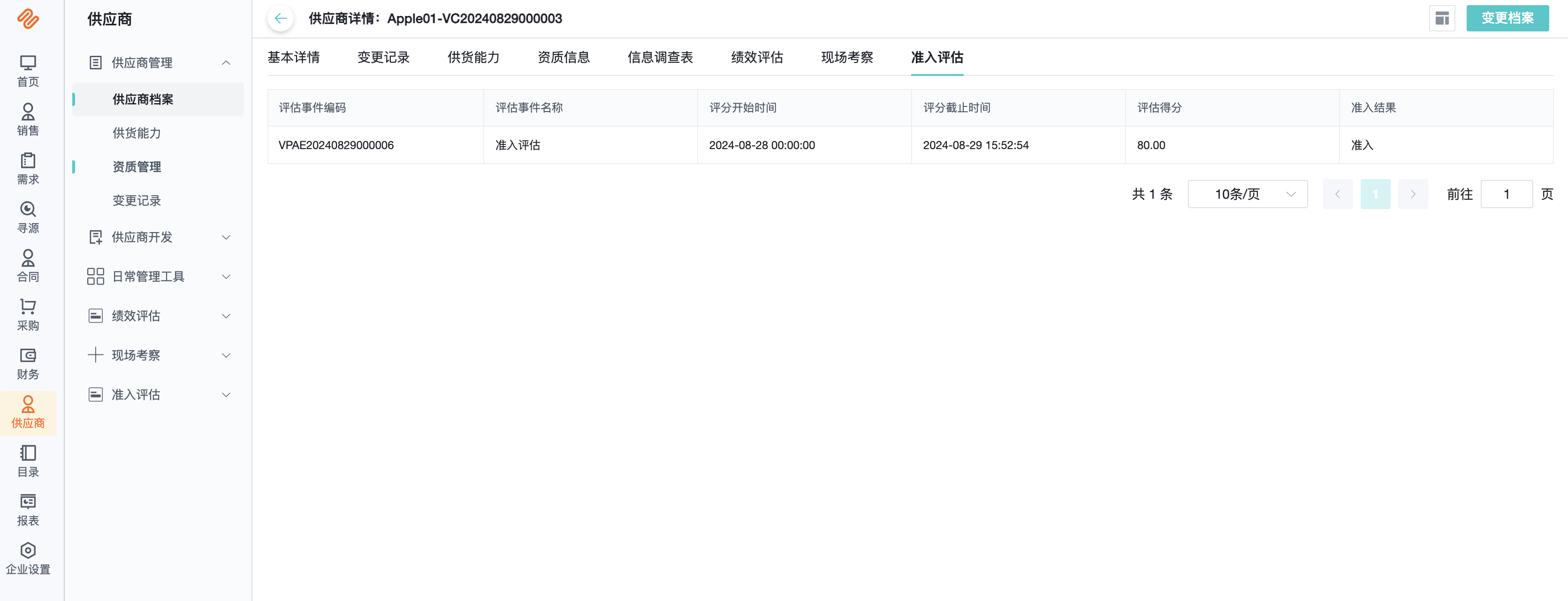Go to next page arrow
The width and height of the screenshot is (1568, 601).
click(1413, 194)
